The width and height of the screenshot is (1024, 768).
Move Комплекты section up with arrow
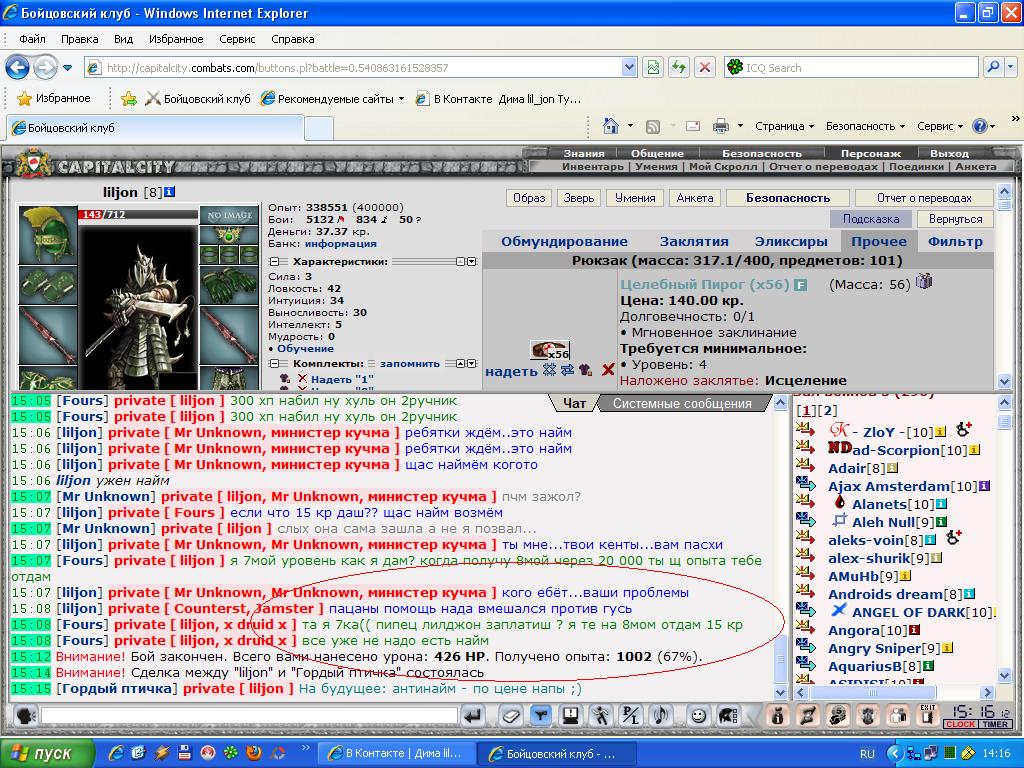pos(460,363)
